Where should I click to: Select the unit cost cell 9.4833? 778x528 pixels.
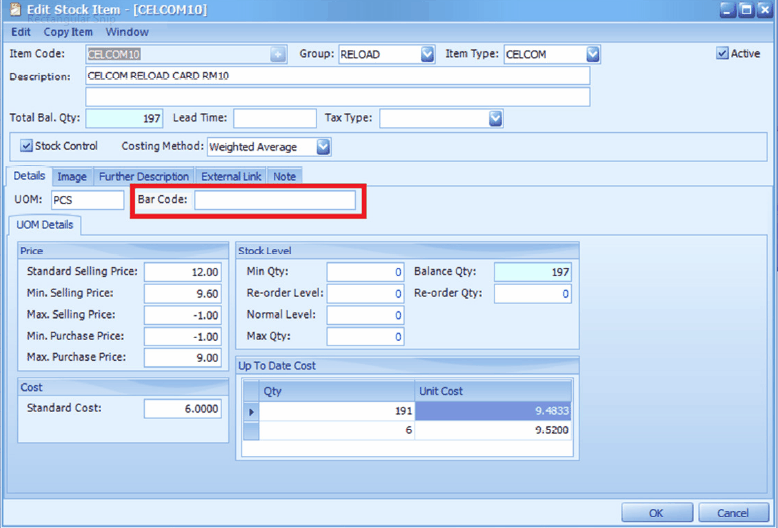click(x=493, y=411)
